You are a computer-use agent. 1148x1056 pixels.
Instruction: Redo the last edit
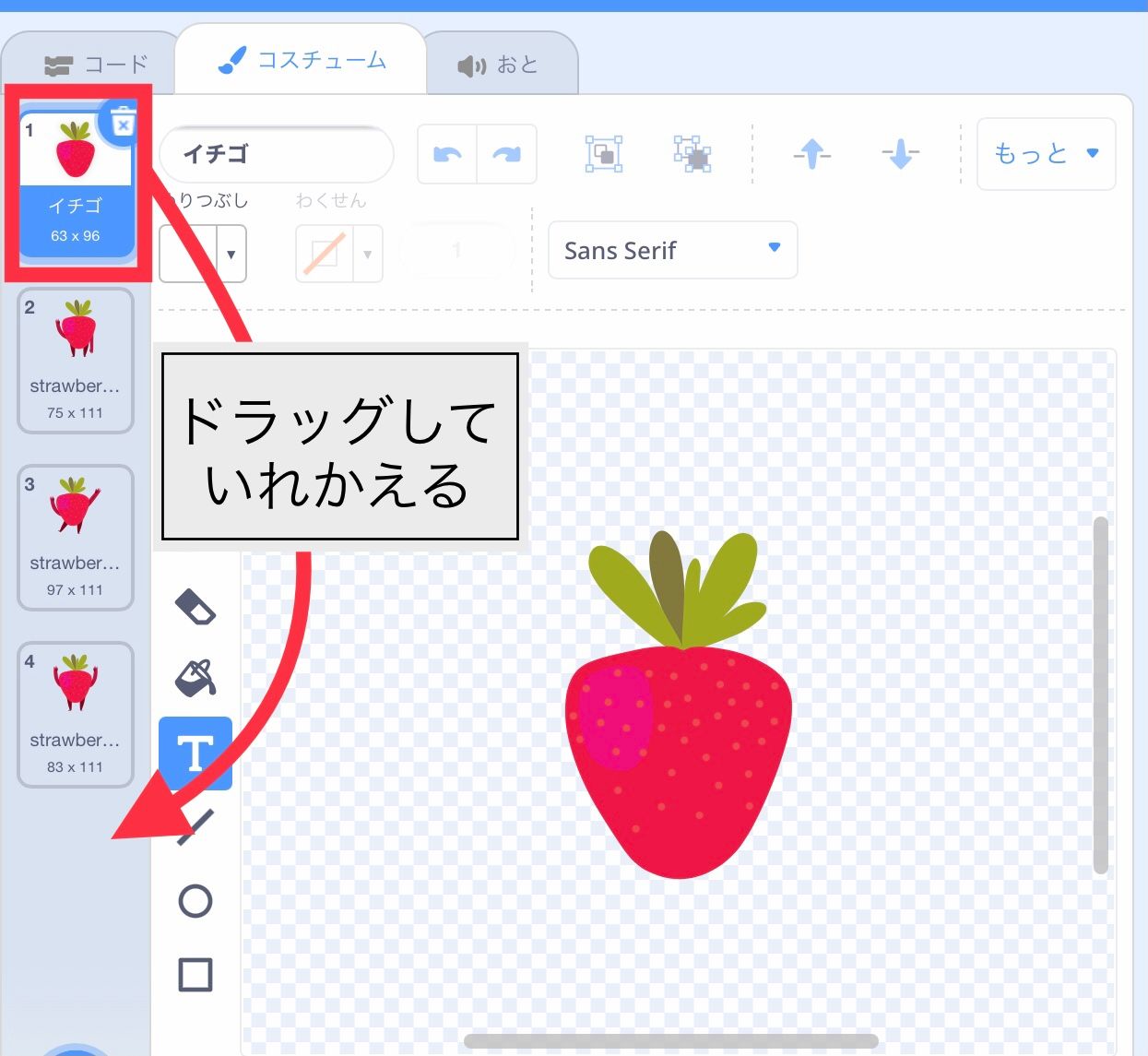506,154
